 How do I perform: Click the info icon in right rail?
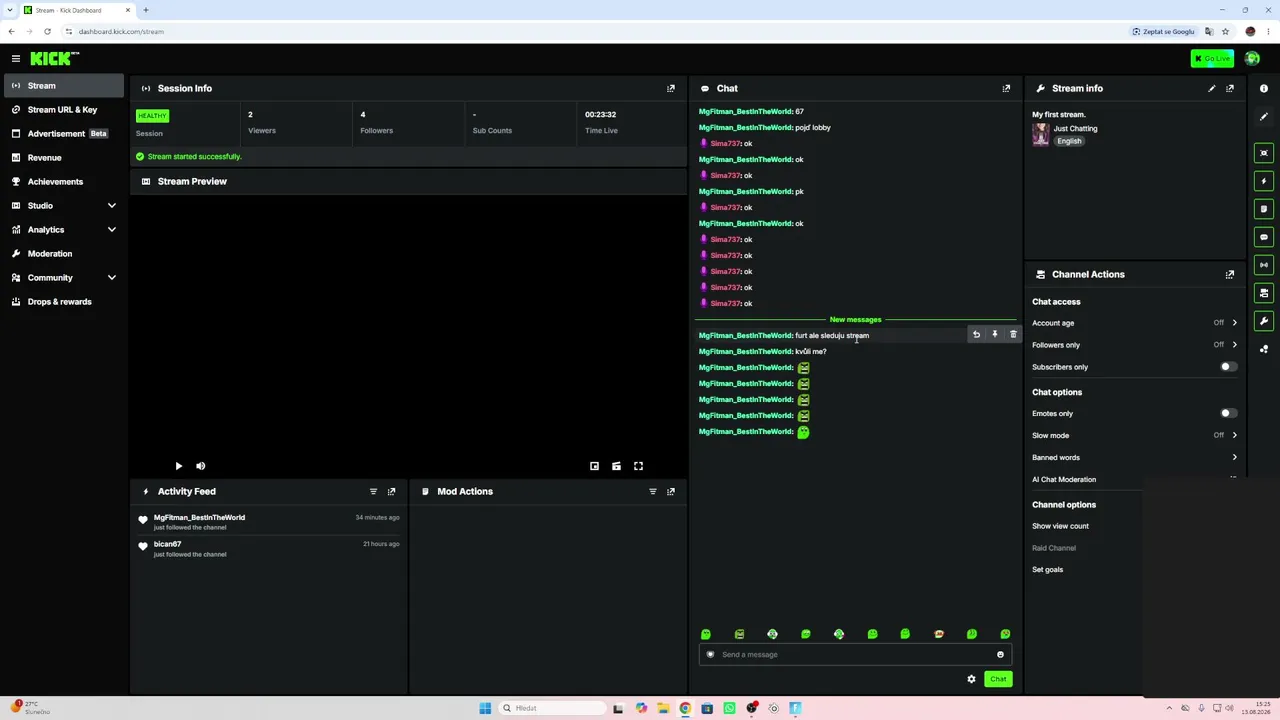1264,89
